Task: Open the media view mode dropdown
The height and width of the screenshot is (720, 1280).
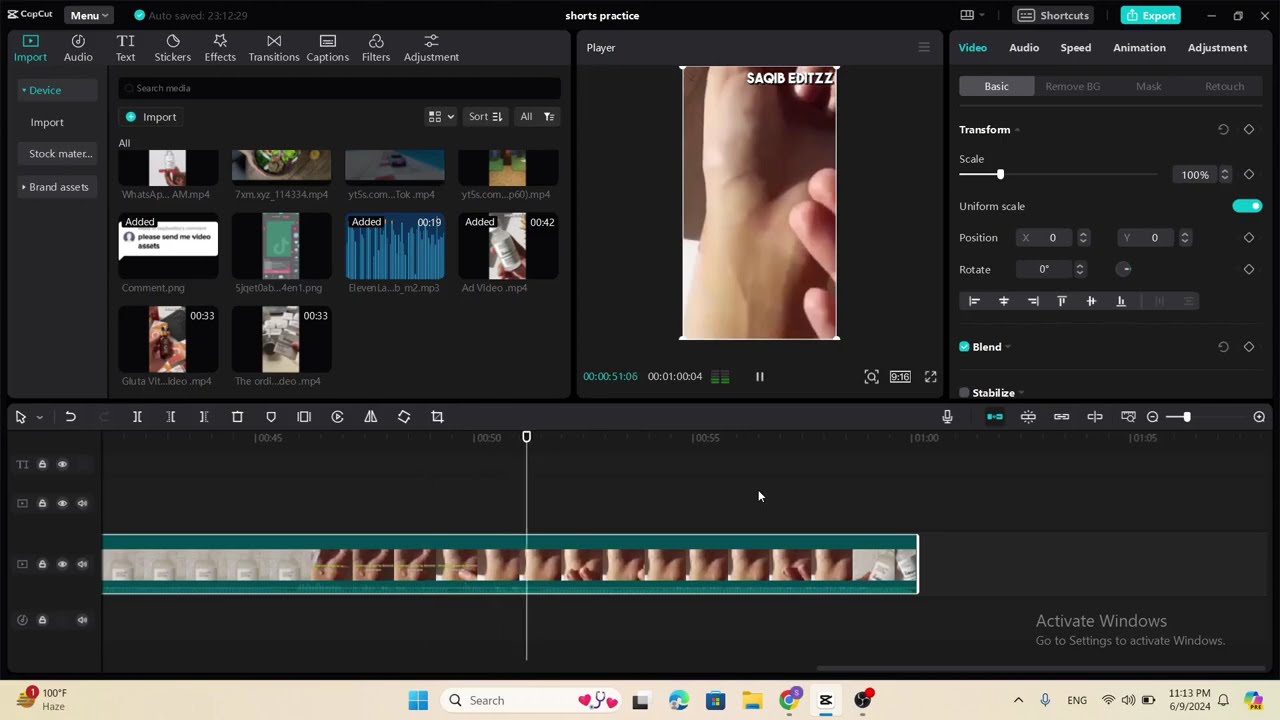Action: 441,117
